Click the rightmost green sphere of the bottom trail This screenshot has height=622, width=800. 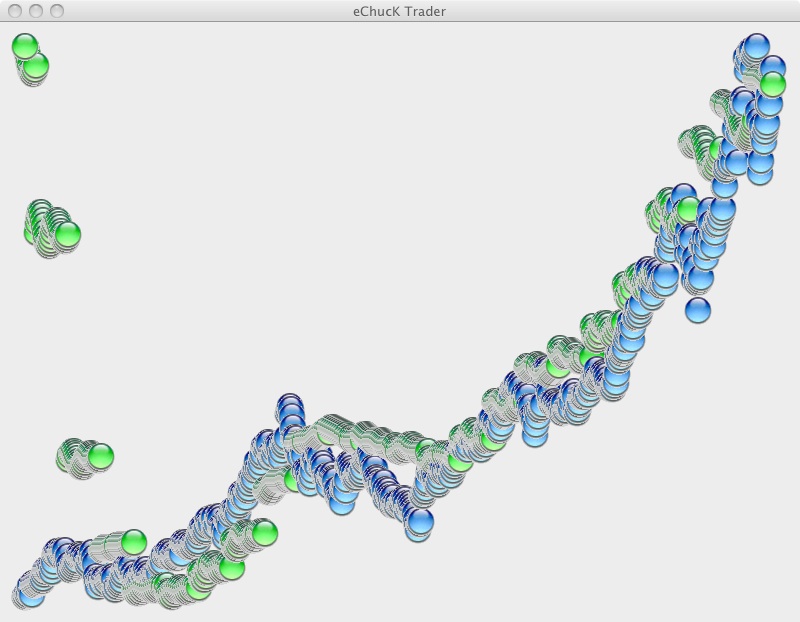pyautogui.click(x=263, y=533)
